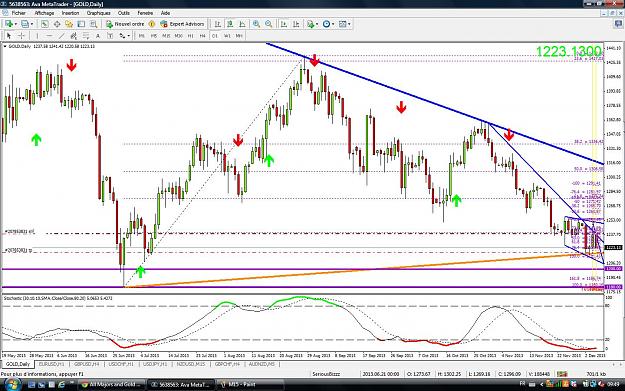Toggle the Data Window crosshair icon
The height and width of the screenshot is (391, 625).
(57, 24)
